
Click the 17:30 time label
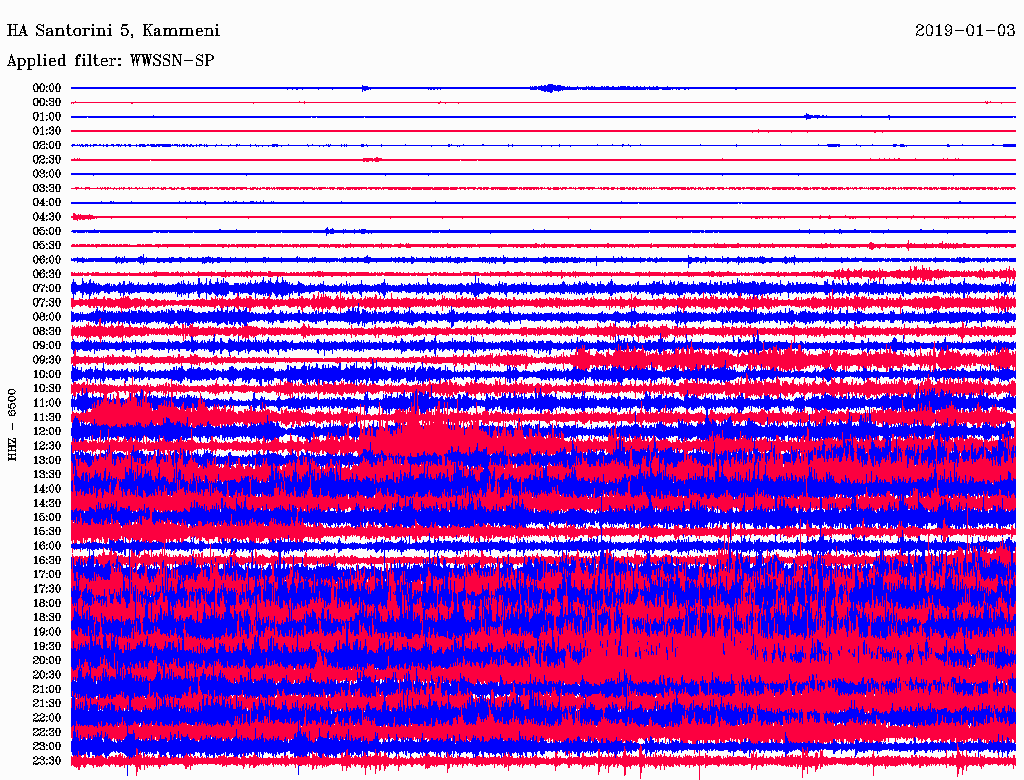click(47, 589)
